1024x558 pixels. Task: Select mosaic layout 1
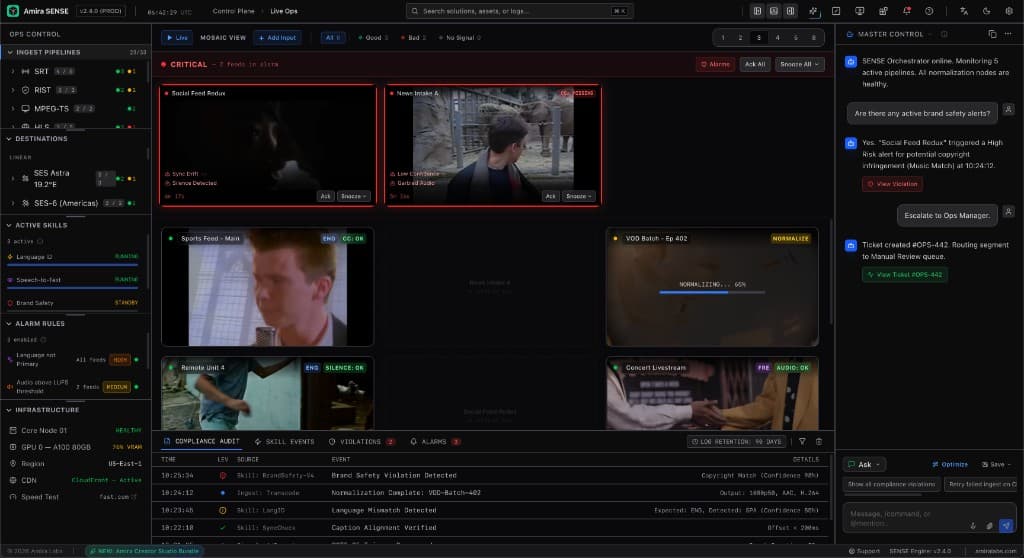(723, 38)
